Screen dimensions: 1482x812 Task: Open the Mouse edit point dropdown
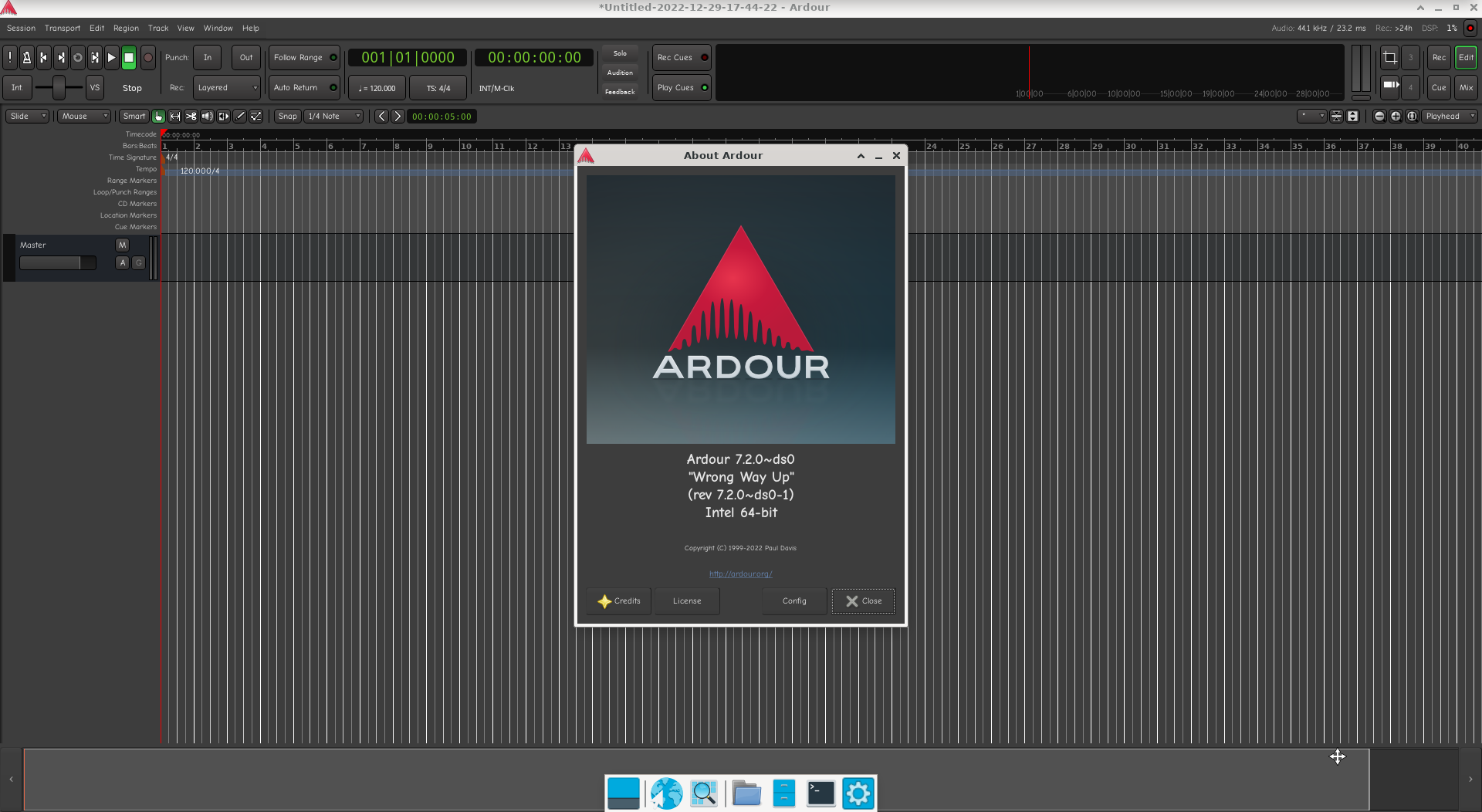click(84, 117)
